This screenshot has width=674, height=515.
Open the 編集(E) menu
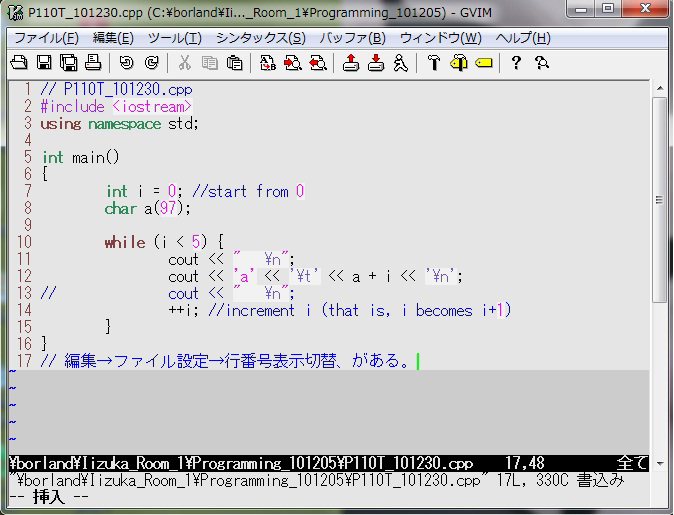coord(113,38)
